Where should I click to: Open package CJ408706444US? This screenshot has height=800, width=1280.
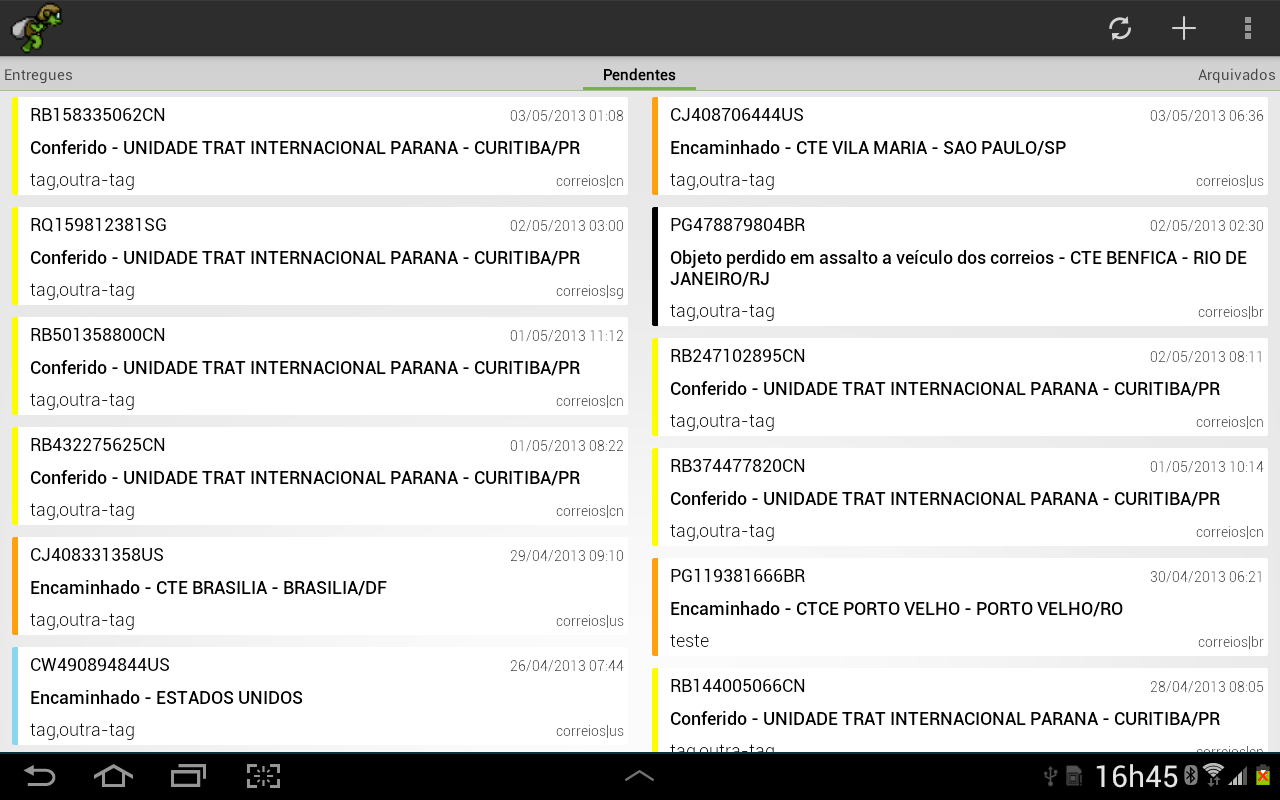point(960,146)
